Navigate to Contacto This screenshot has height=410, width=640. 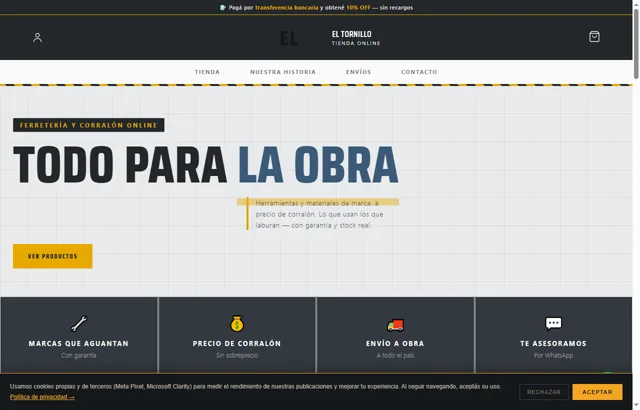[419, 72]
